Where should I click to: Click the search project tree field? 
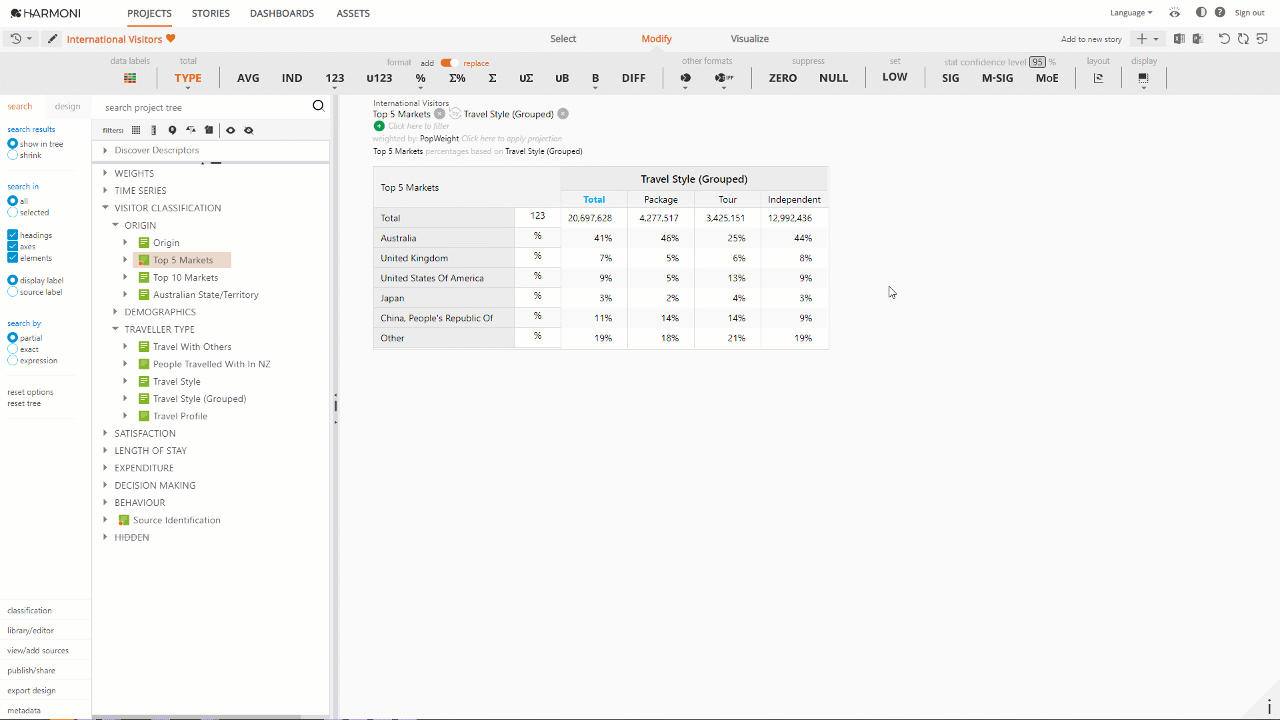pos(200,107)
